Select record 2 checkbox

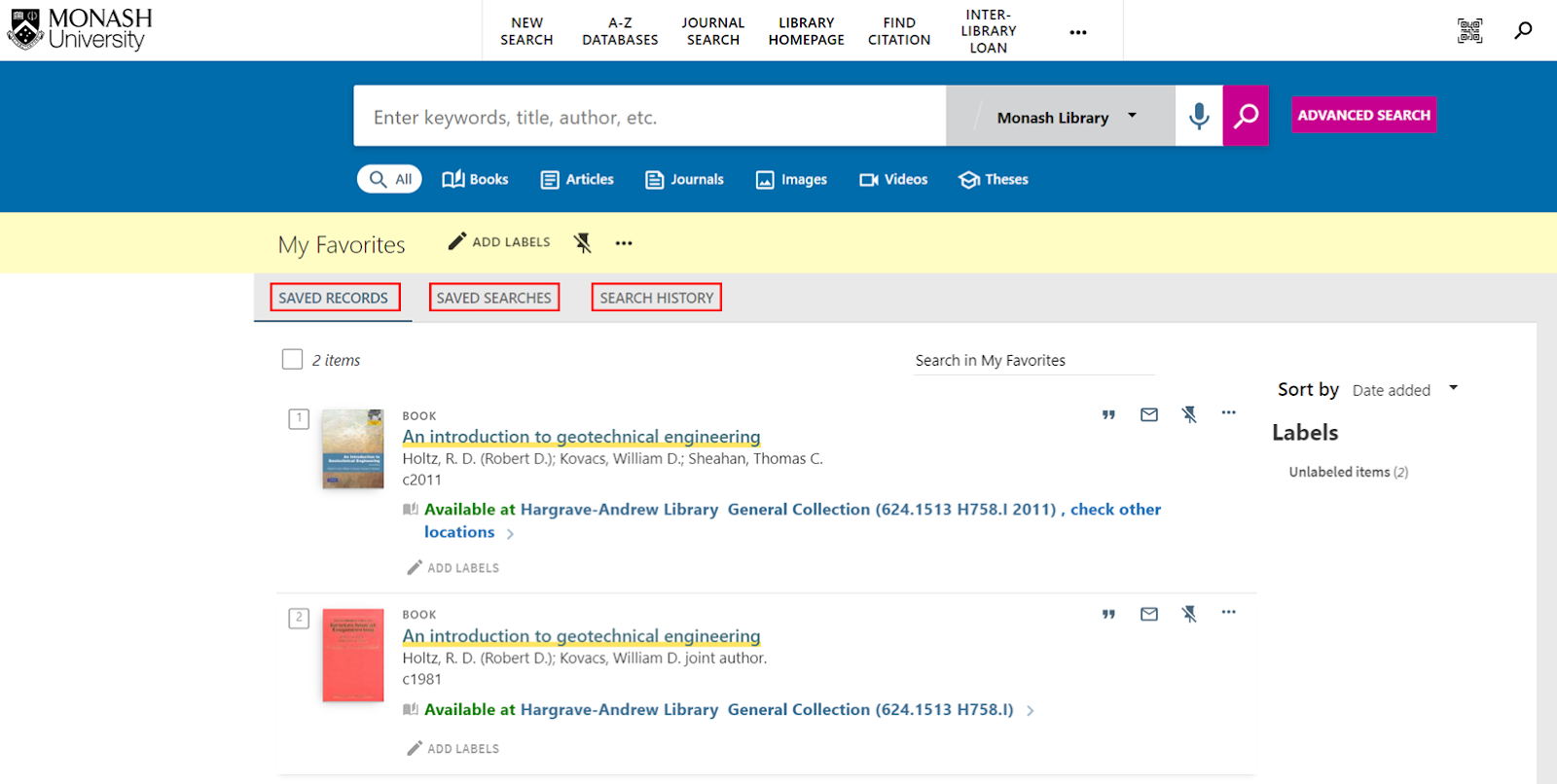(299, 619)
